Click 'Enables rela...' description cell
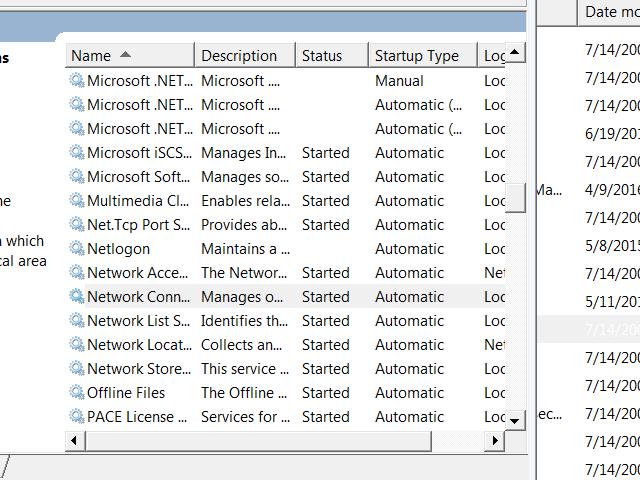The height and width of the screenshot is (480, 640). tap(245, 201)
